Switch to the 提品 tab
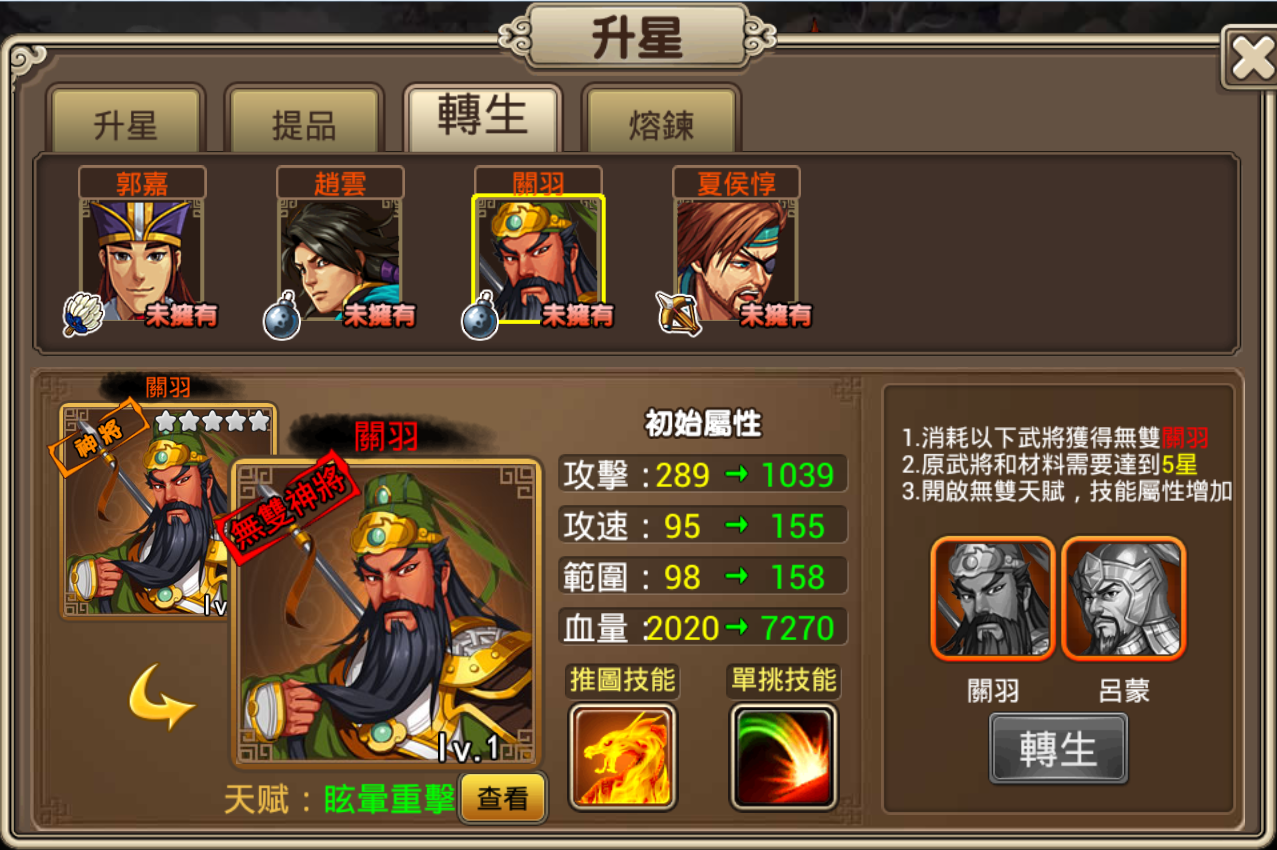The height and width of the screenshot is (850, 1277). coord(304,124)
